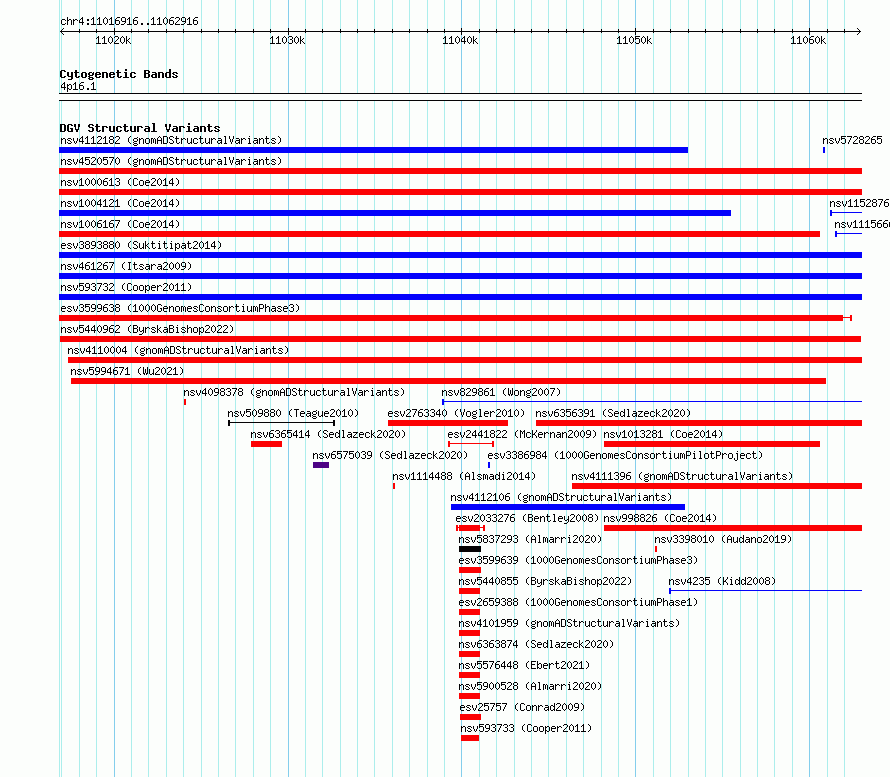890x777 pixels.
Task: Select nsv4111396 gnomAD variant label
Action: pos(682,476)
